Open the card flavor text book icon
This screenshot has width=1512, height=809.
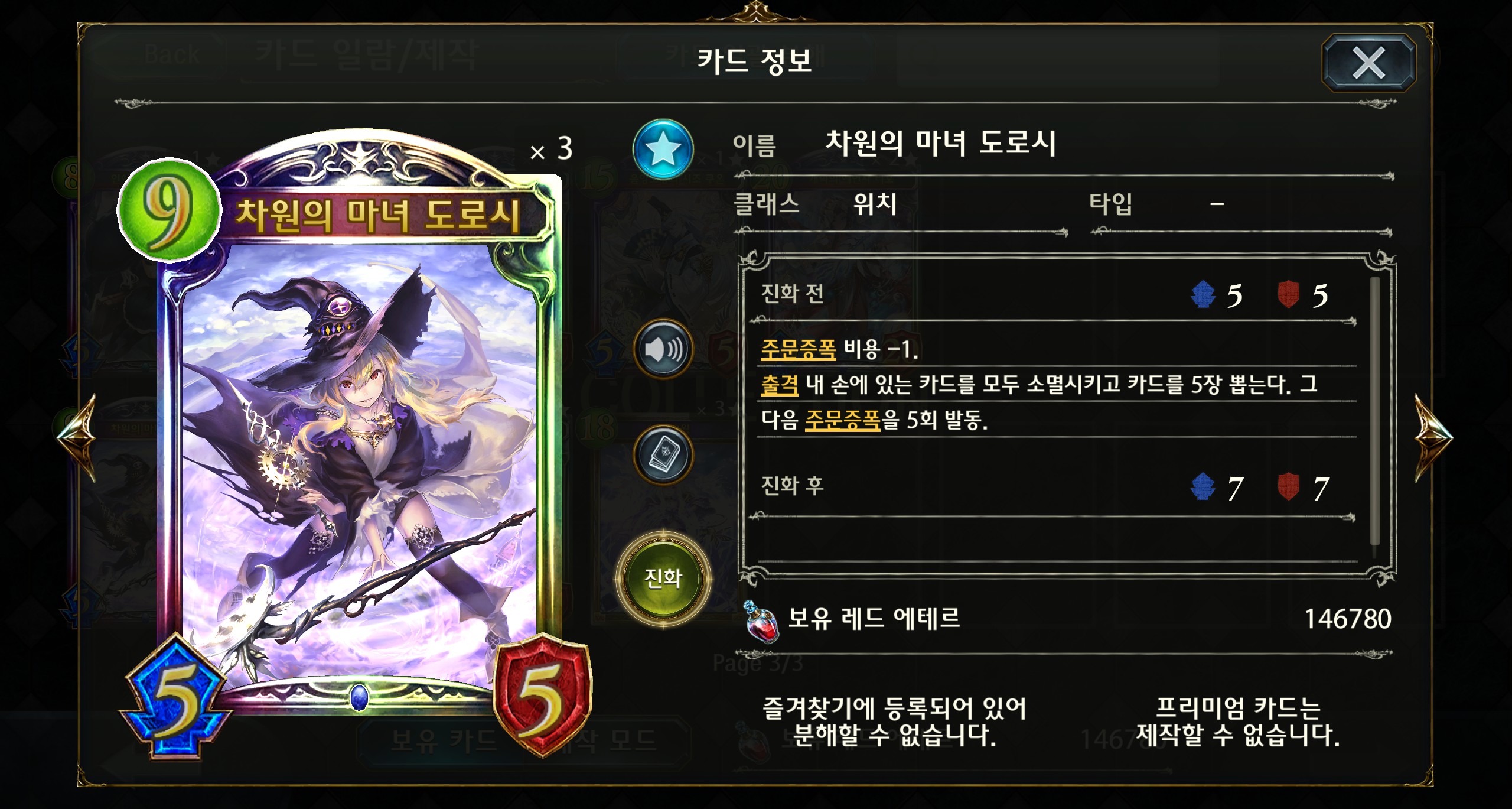[663, 454]
